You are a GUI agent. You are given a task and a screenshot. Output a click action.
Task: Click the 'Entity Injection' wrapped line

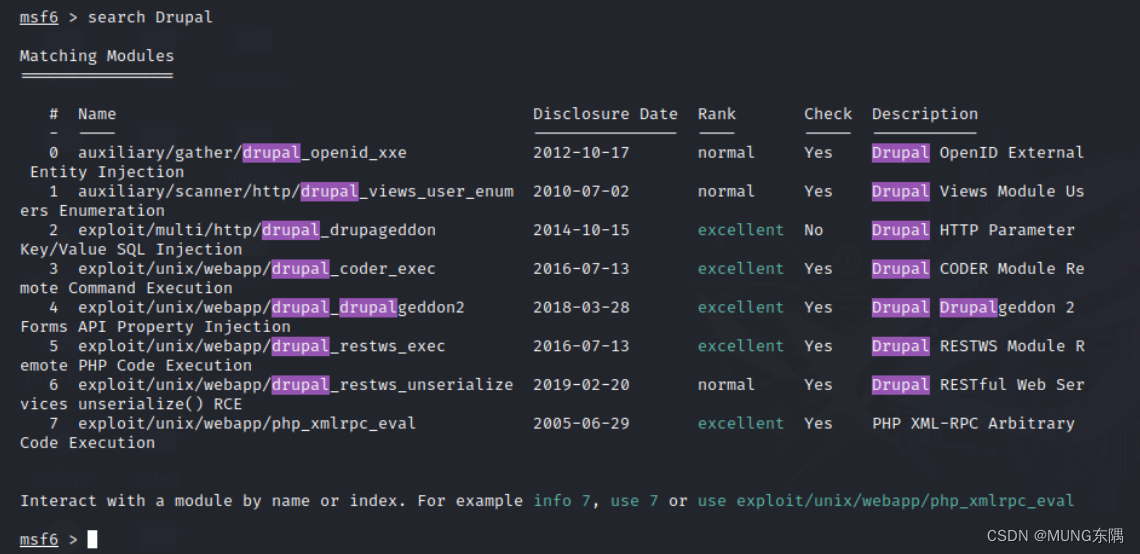coord(107,172)
